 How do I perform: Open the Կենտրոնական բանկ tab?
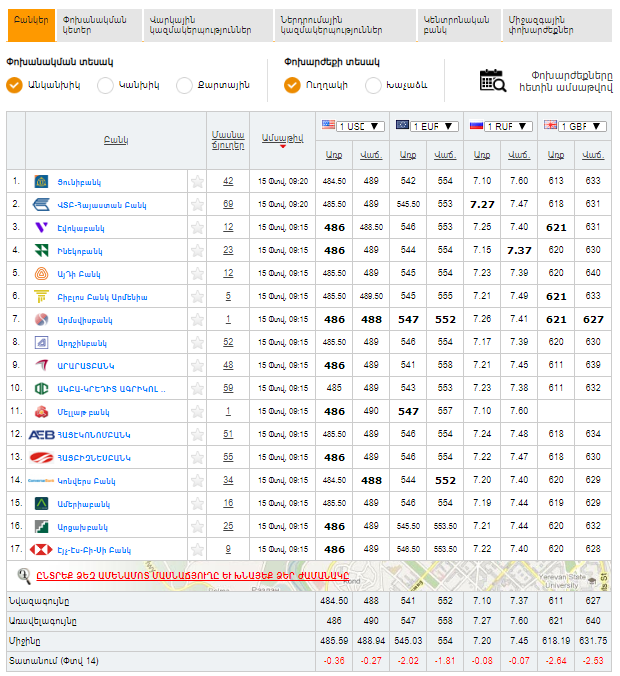point(454,25)
